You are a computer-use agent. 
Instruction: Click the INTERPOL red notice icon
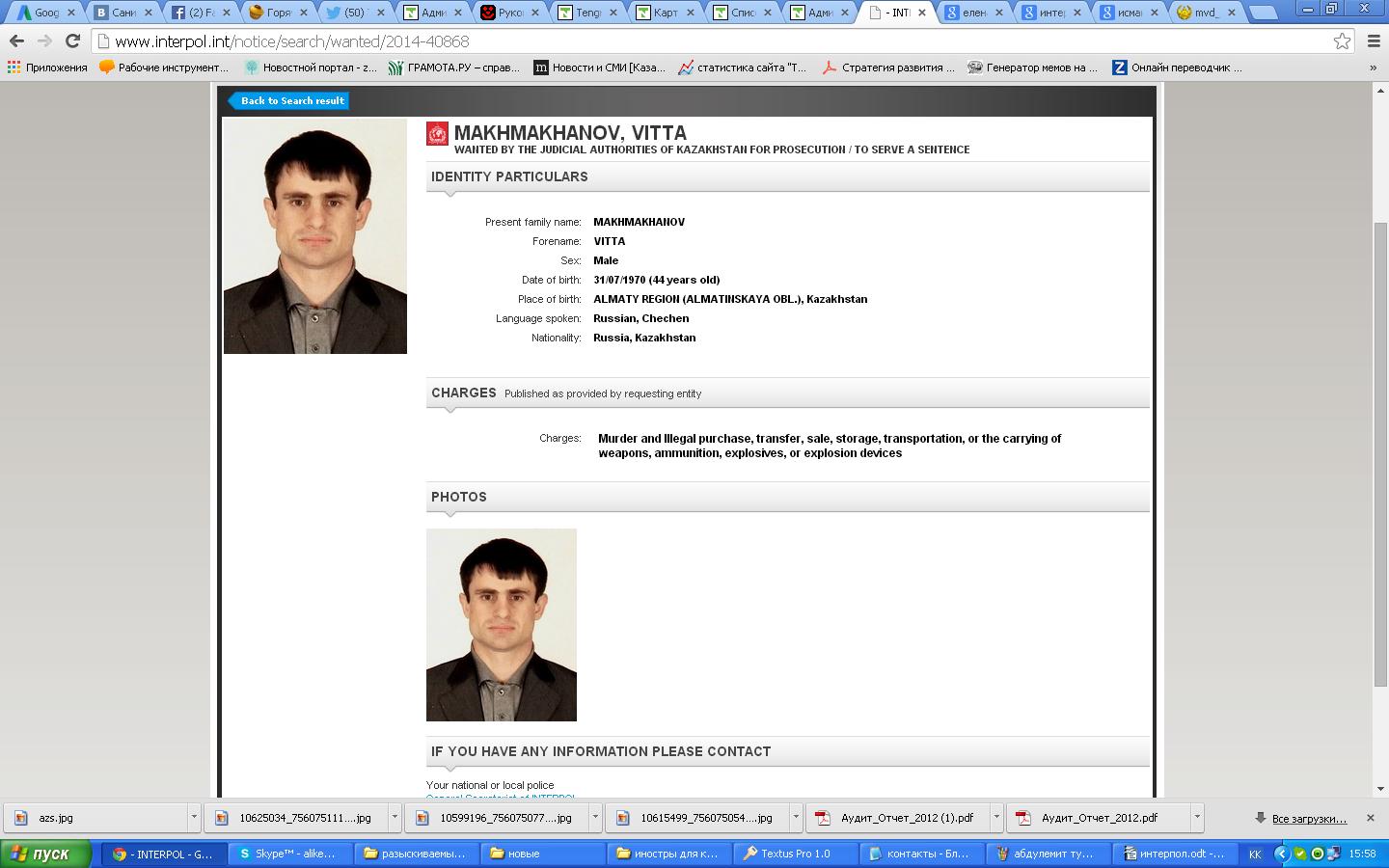point(438,134)
